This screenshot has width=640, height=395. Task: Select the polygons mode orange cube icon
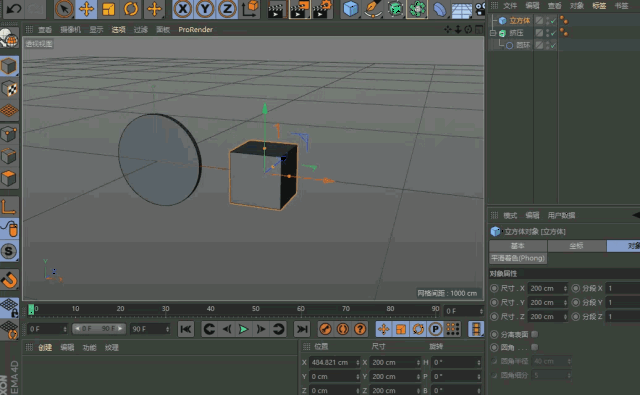click(9, 178)
